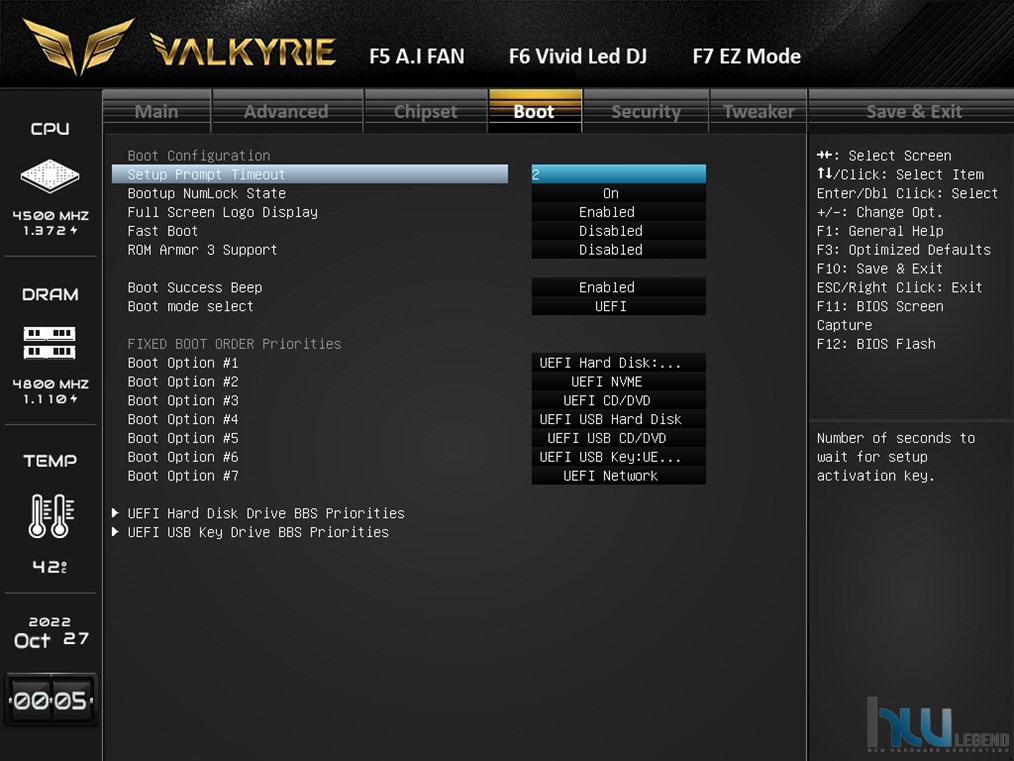Toggle Bootup NumLock State On value
This screenshot has height=761, width=1014.
[x=619, y=193]
